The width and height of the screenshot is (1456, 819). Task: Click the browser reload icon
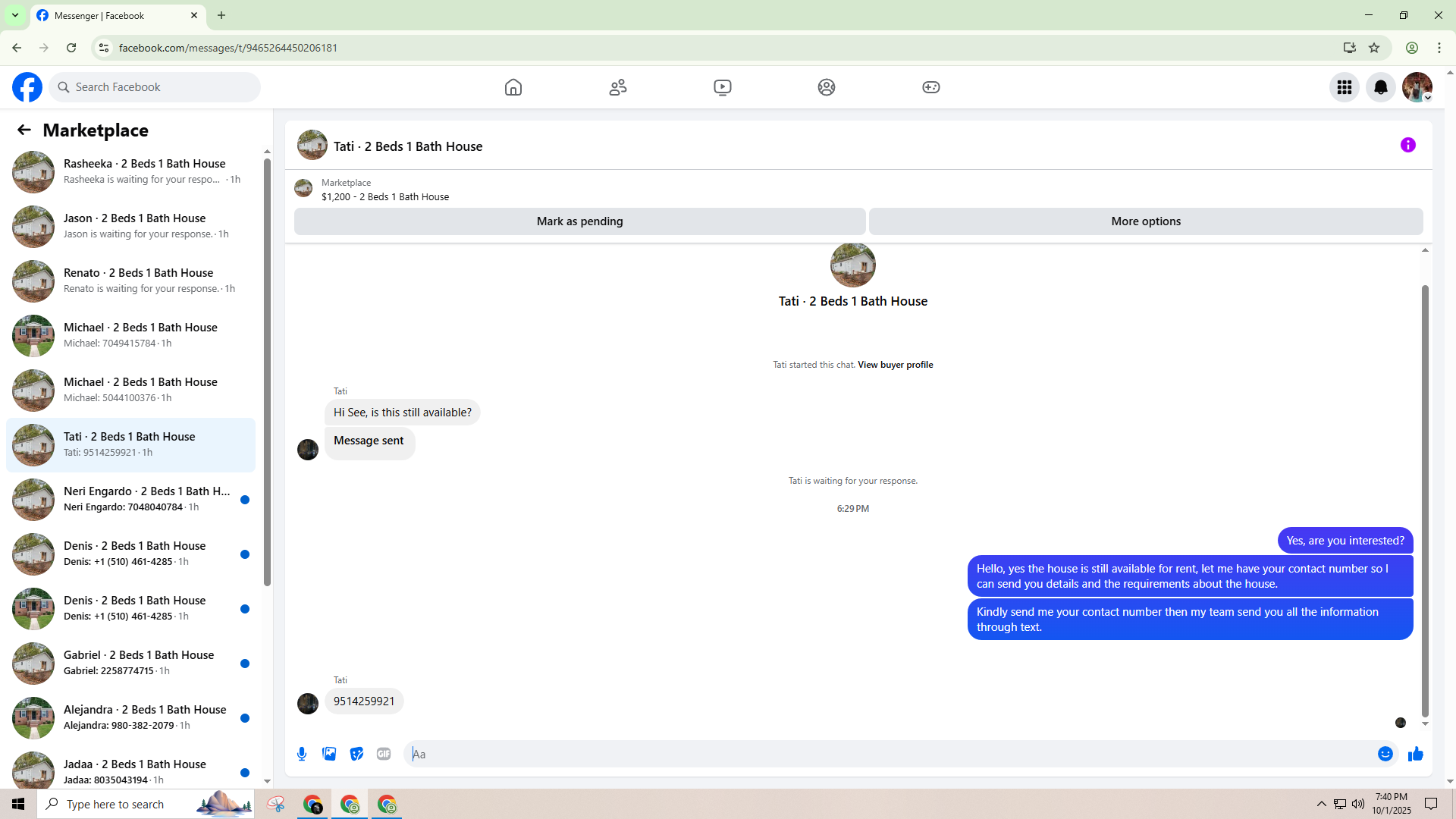click(71, 48)
